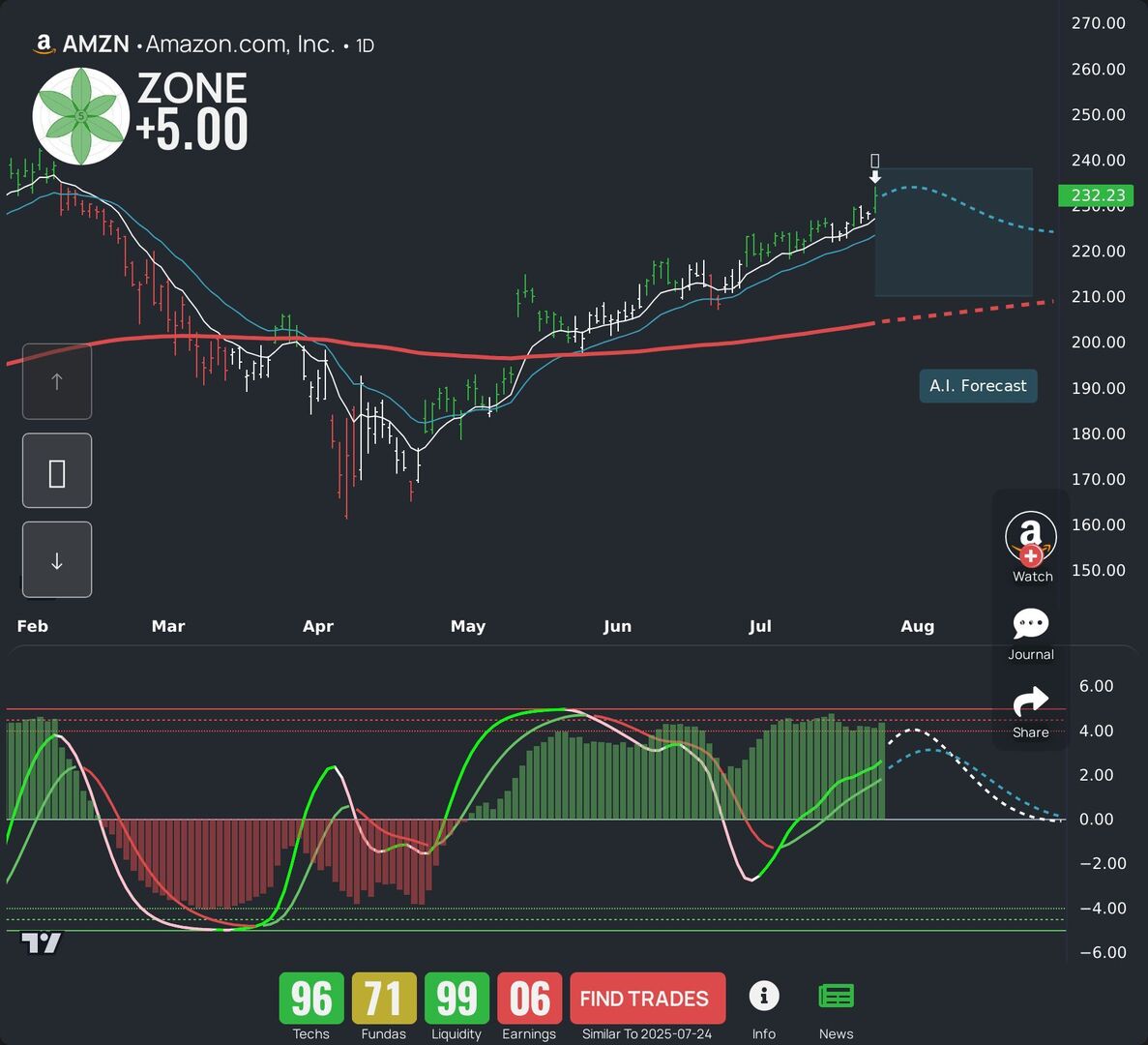Click the Aug label on time axis
This screenshot has height=1045, width=1148.
tap(918, 626)
